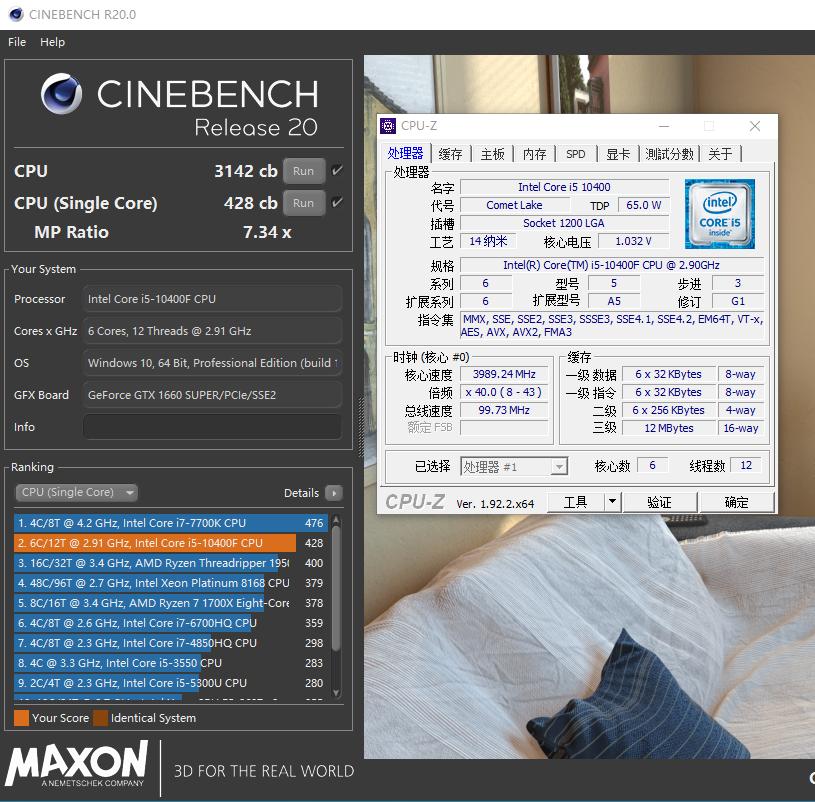Select the 处理器 tab in CPU-Z
The width and height of the screenshot is (815, 802).
[x=405, y=153]
